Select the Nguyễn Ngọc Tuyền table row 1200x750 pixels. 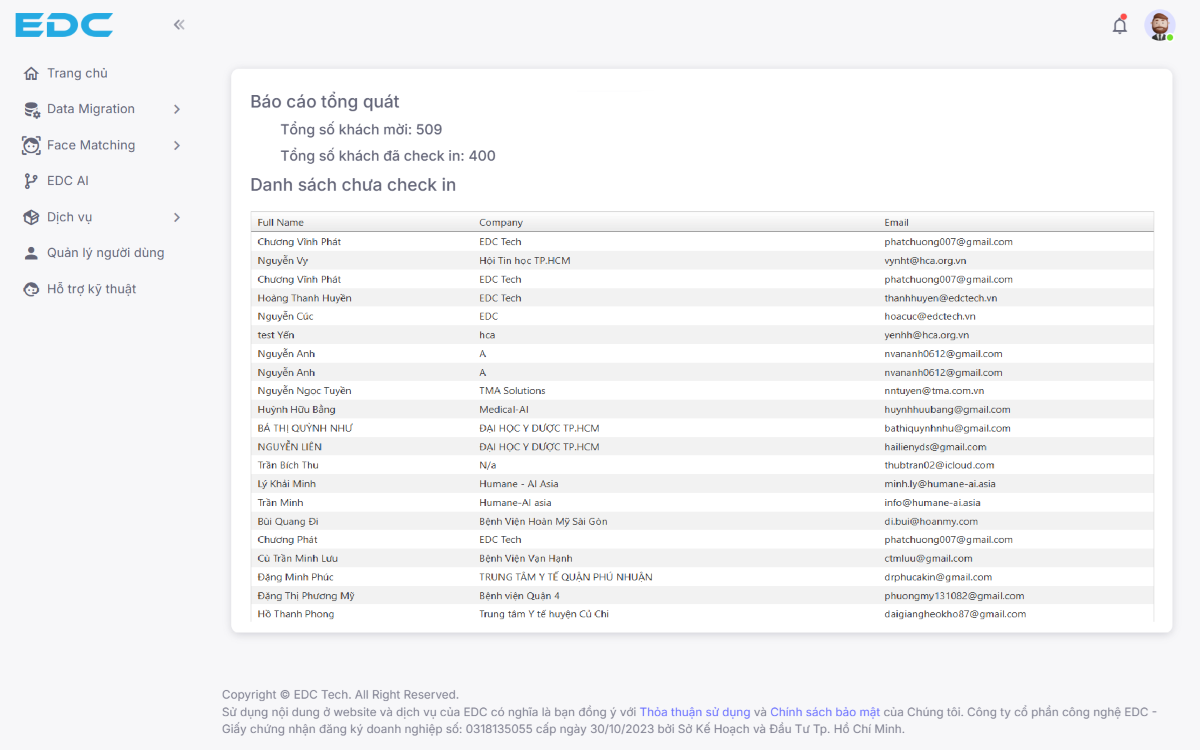(x=304, y=391)
